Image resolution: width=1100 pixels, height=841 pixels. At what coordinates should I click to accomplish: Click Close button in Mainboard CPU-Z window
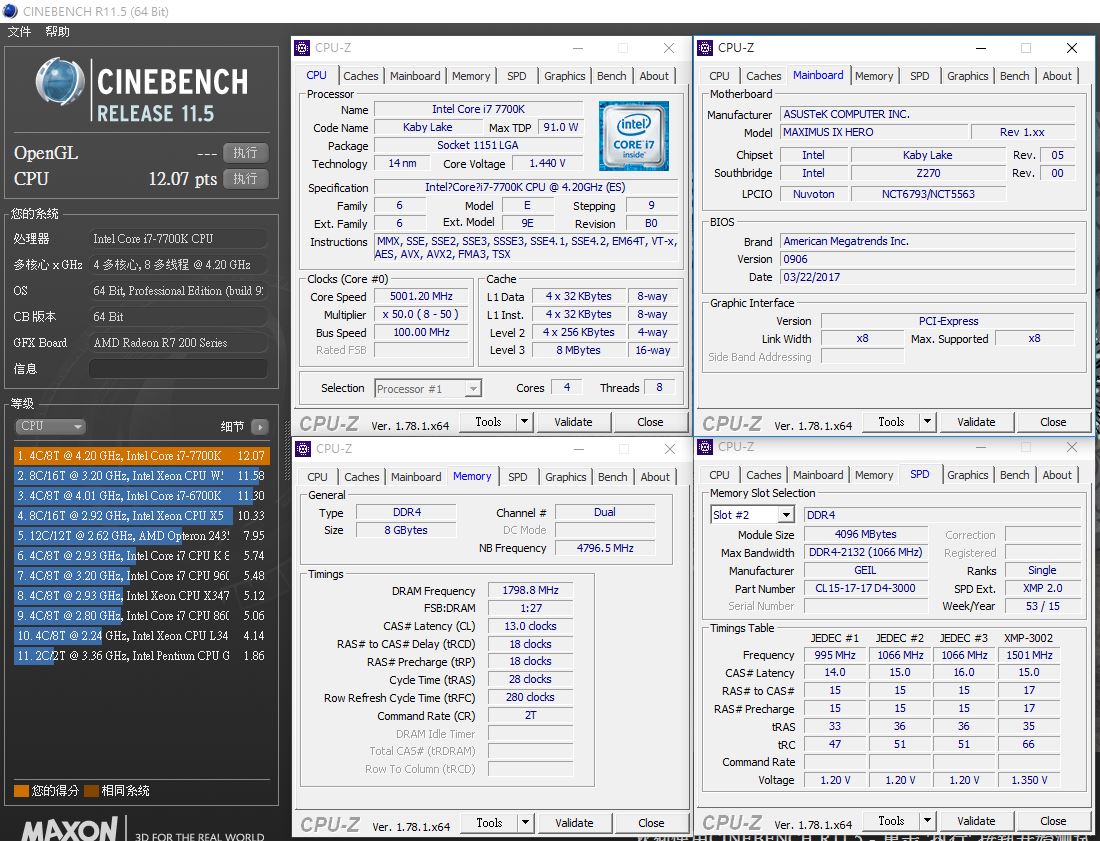tap(1053, 422)
